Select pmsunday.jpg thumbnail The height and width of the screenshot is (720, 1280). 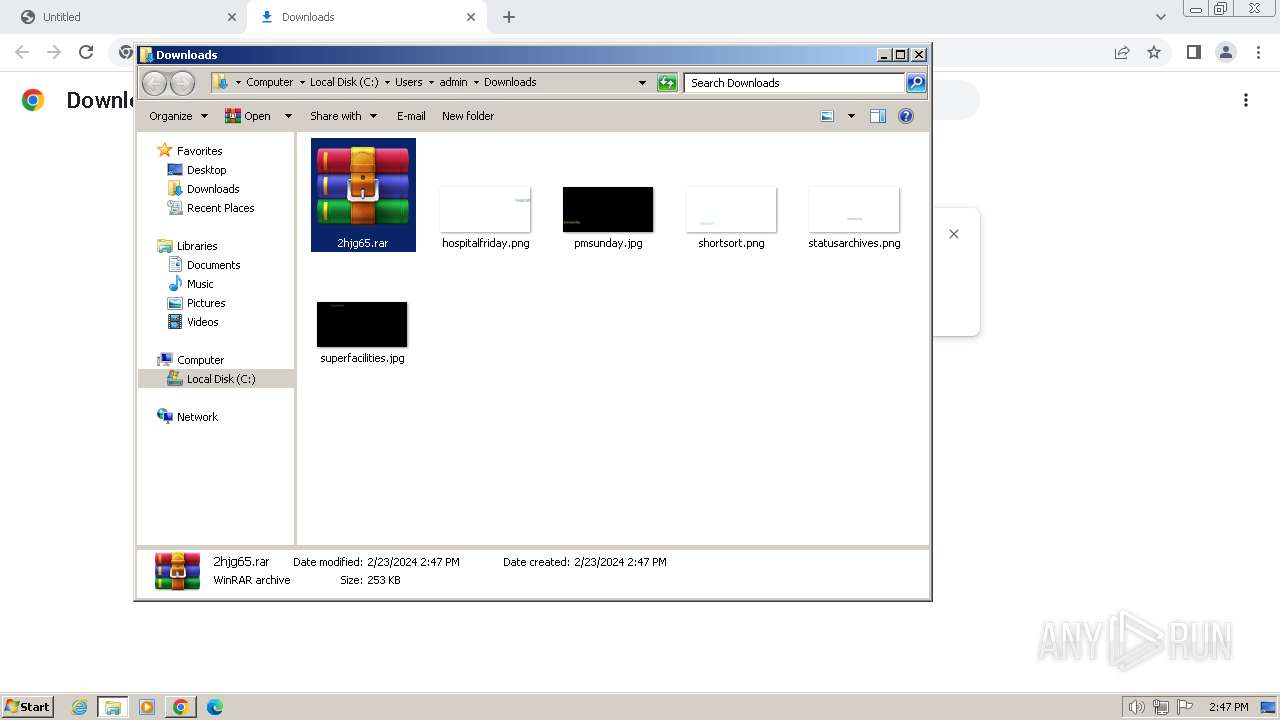click(x=608, y=218)
